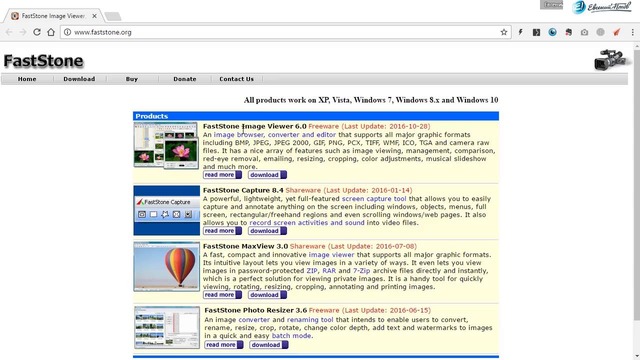Click read more for FastStone Capture
Viewport: 640px width, 360px height.
tap(222, 231)
